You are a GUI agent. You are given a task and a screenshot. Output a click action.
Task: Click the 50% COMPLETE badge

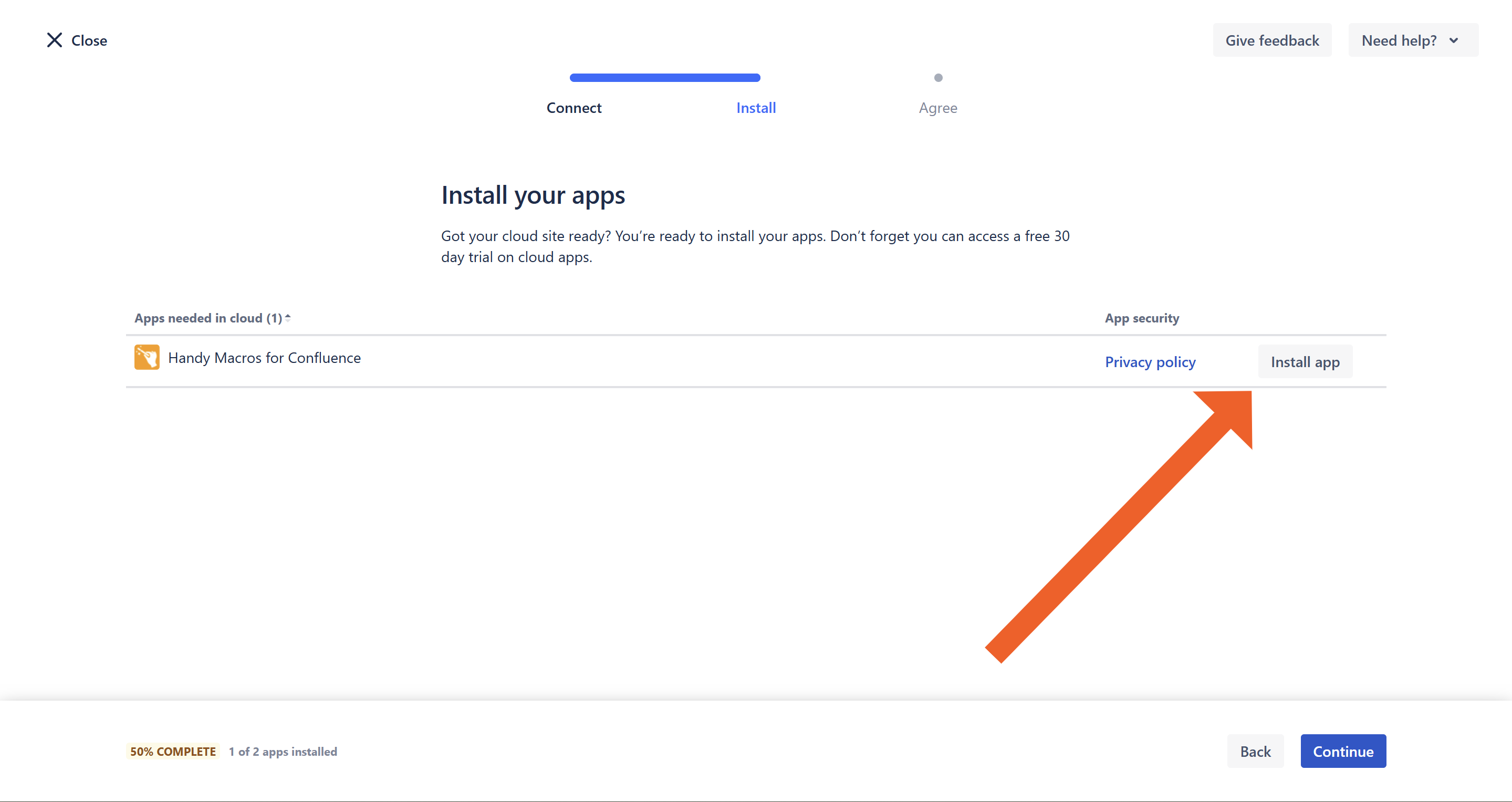pos(173,752)
